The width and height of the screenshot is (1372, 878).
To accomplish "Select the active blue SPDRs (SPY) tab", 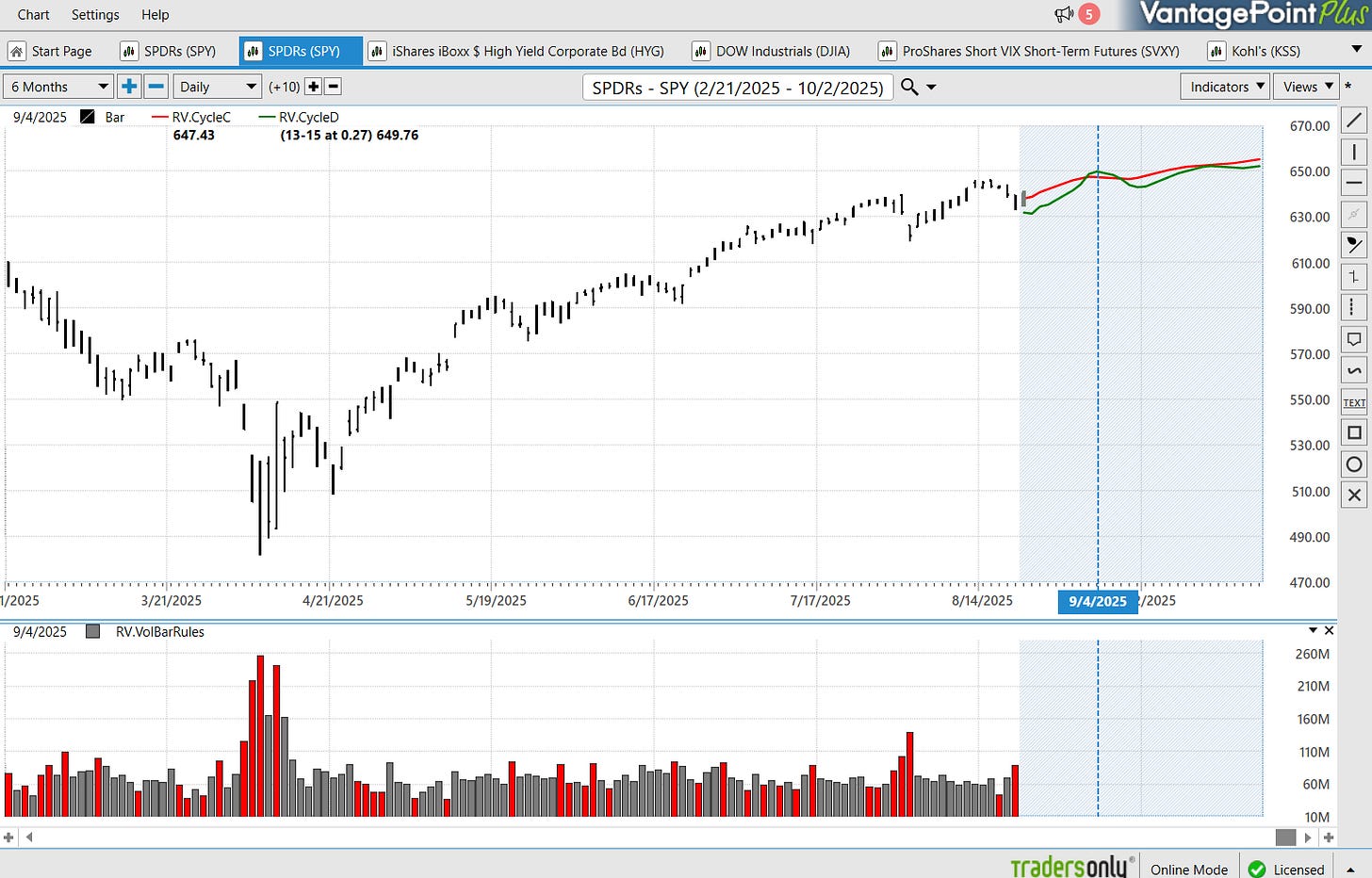I will click(x=301, y=51).
